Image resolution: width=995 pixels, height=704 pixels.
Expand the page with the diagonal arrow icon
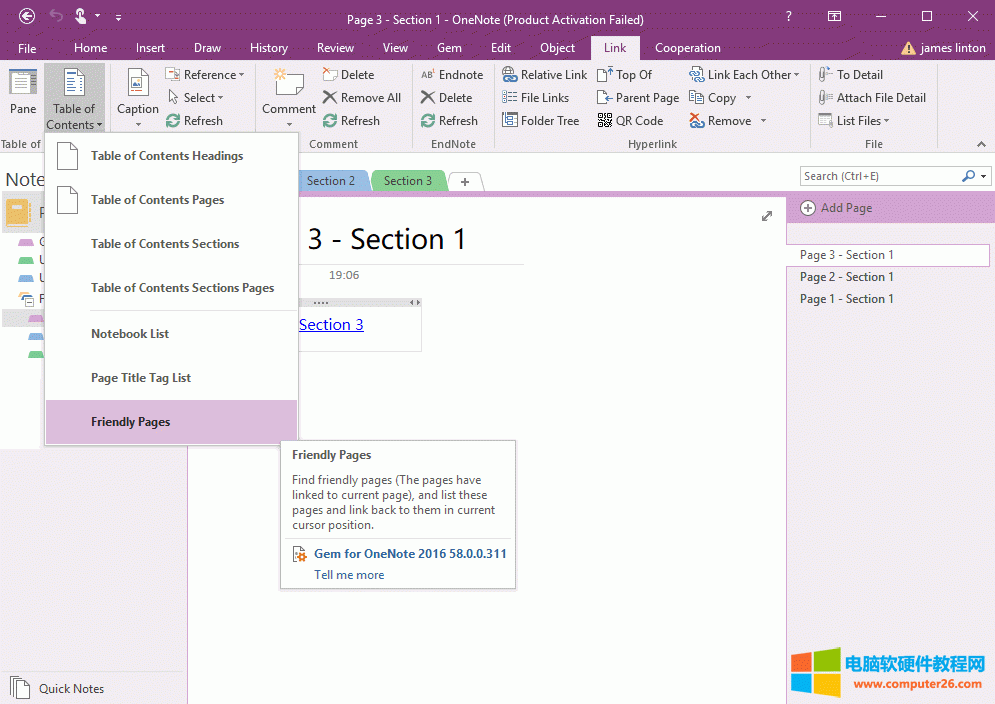[767, 216]
